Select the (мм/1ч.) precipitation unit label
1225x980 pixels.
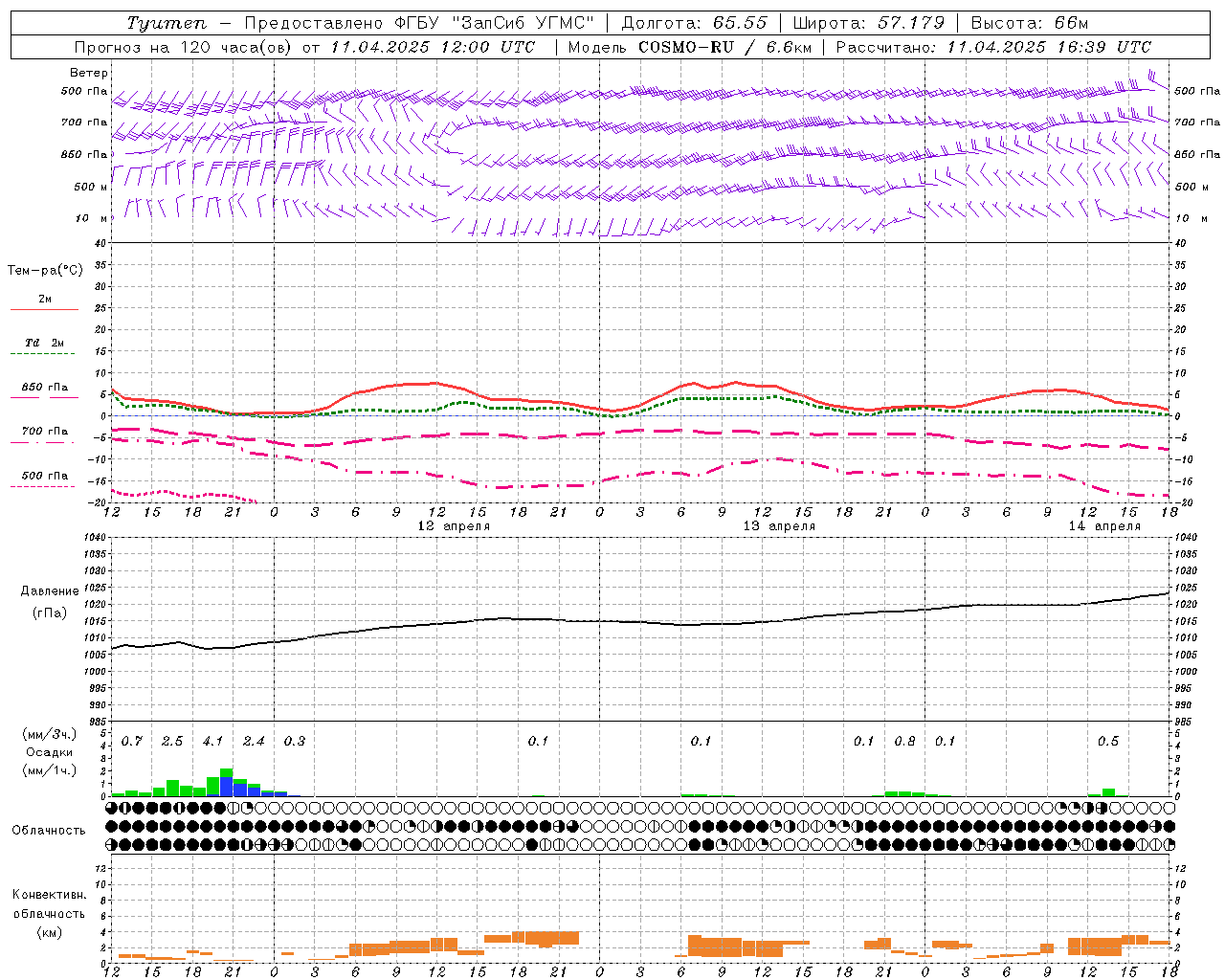(x=50, y=770)
